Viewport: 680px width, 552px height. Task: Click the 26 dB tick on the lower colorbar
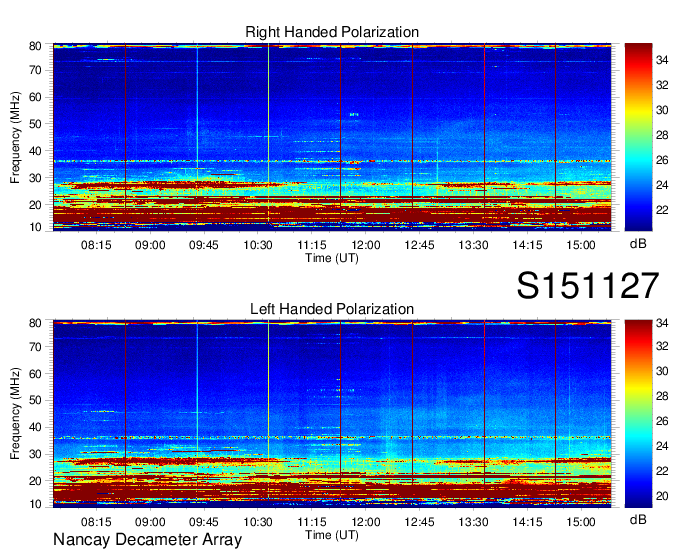(662, 421)
